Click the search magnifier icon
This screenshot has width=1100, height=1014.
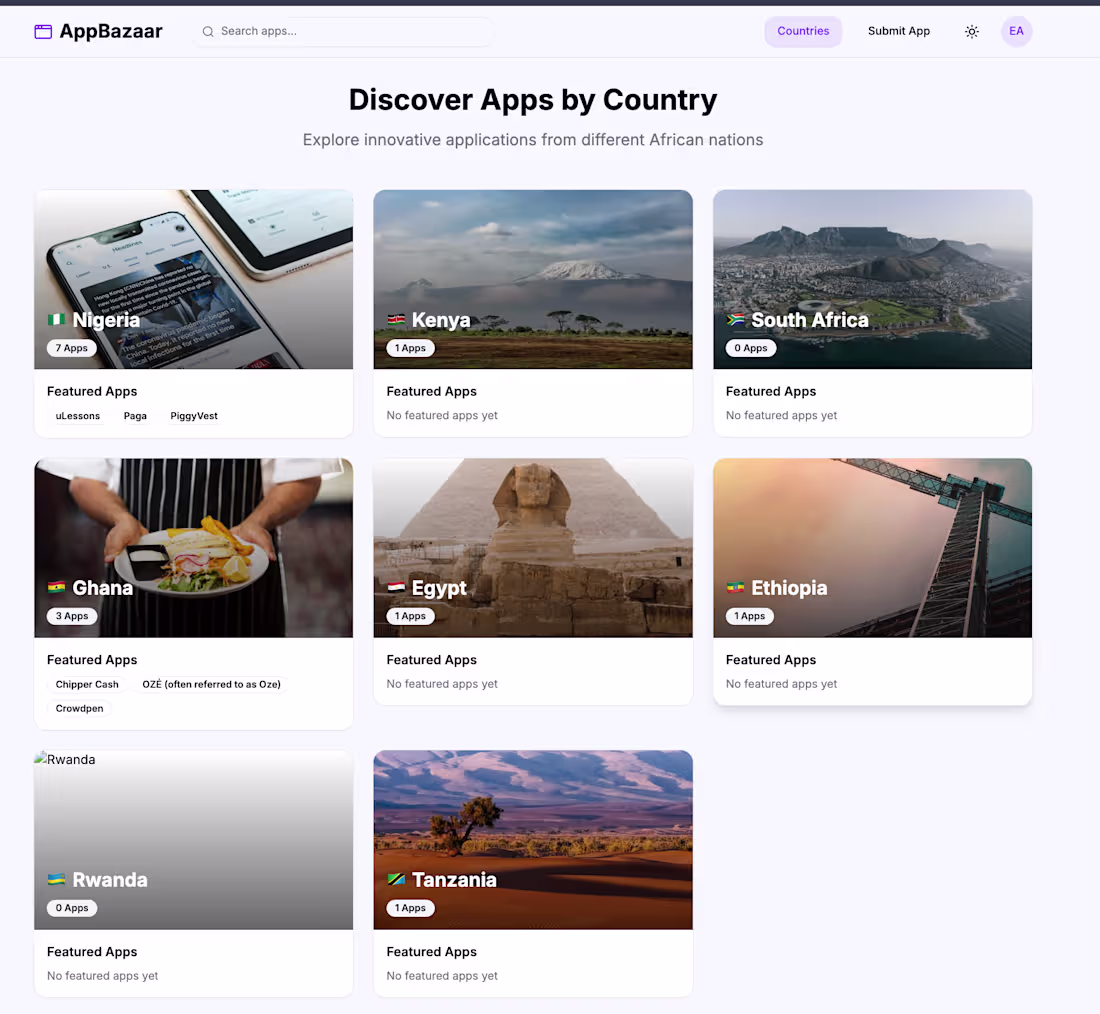(208, 31)
